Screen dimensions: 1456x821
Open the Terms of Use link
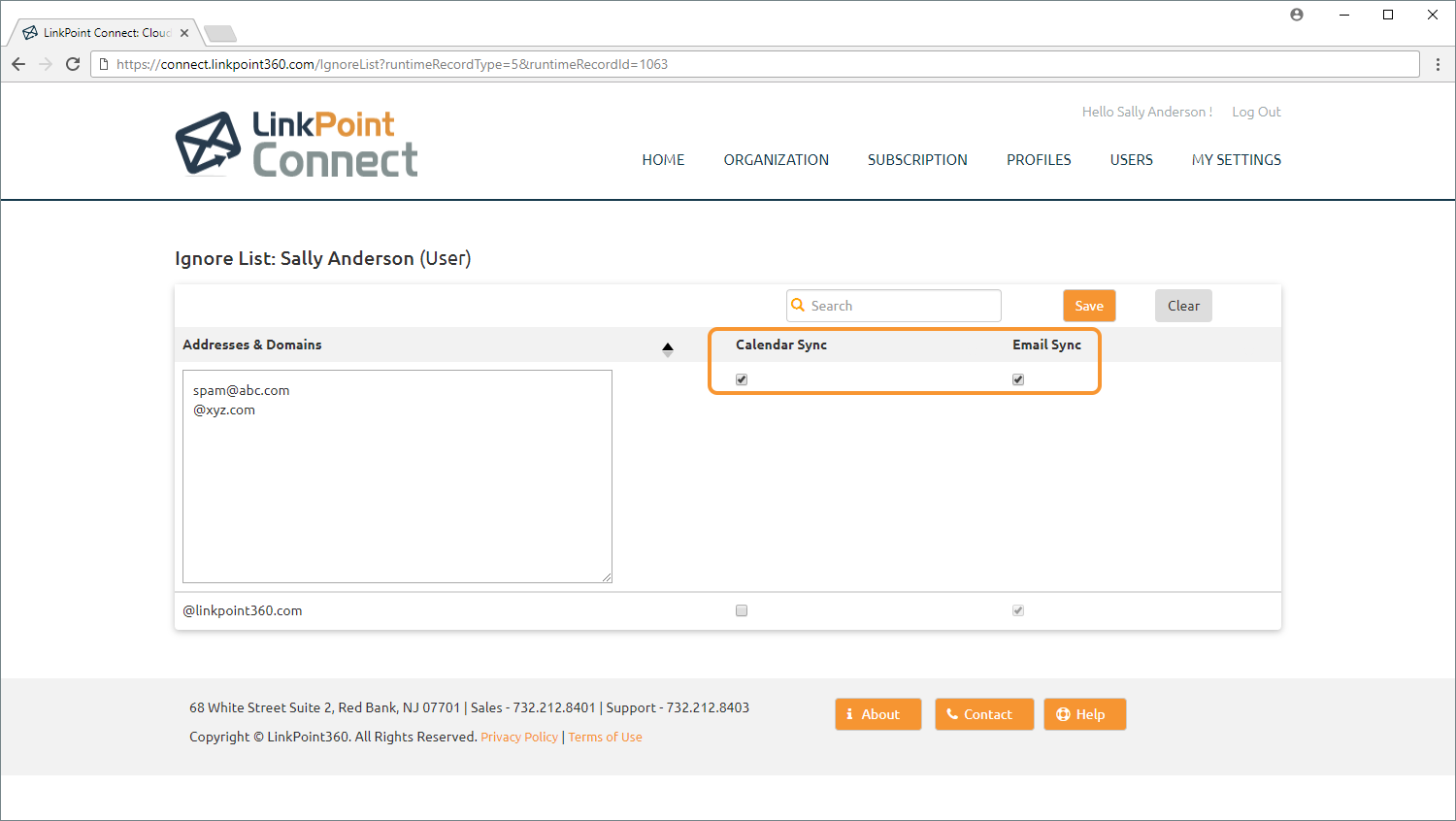(x=606, y=737)
